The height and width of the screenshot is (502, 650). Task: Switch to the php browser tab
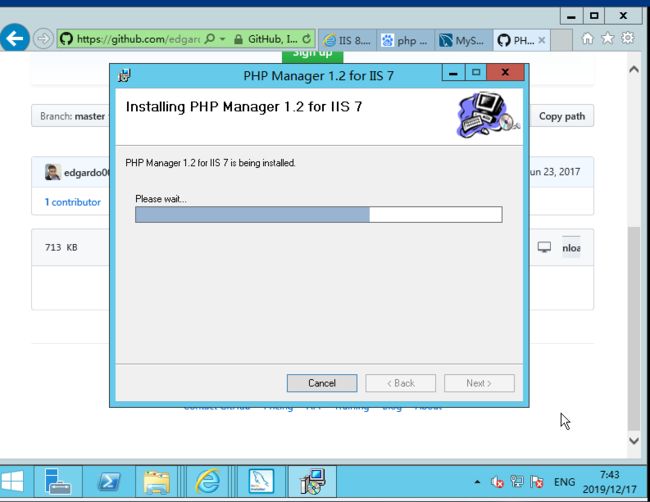pyautogui.click(x=405, y=40)
